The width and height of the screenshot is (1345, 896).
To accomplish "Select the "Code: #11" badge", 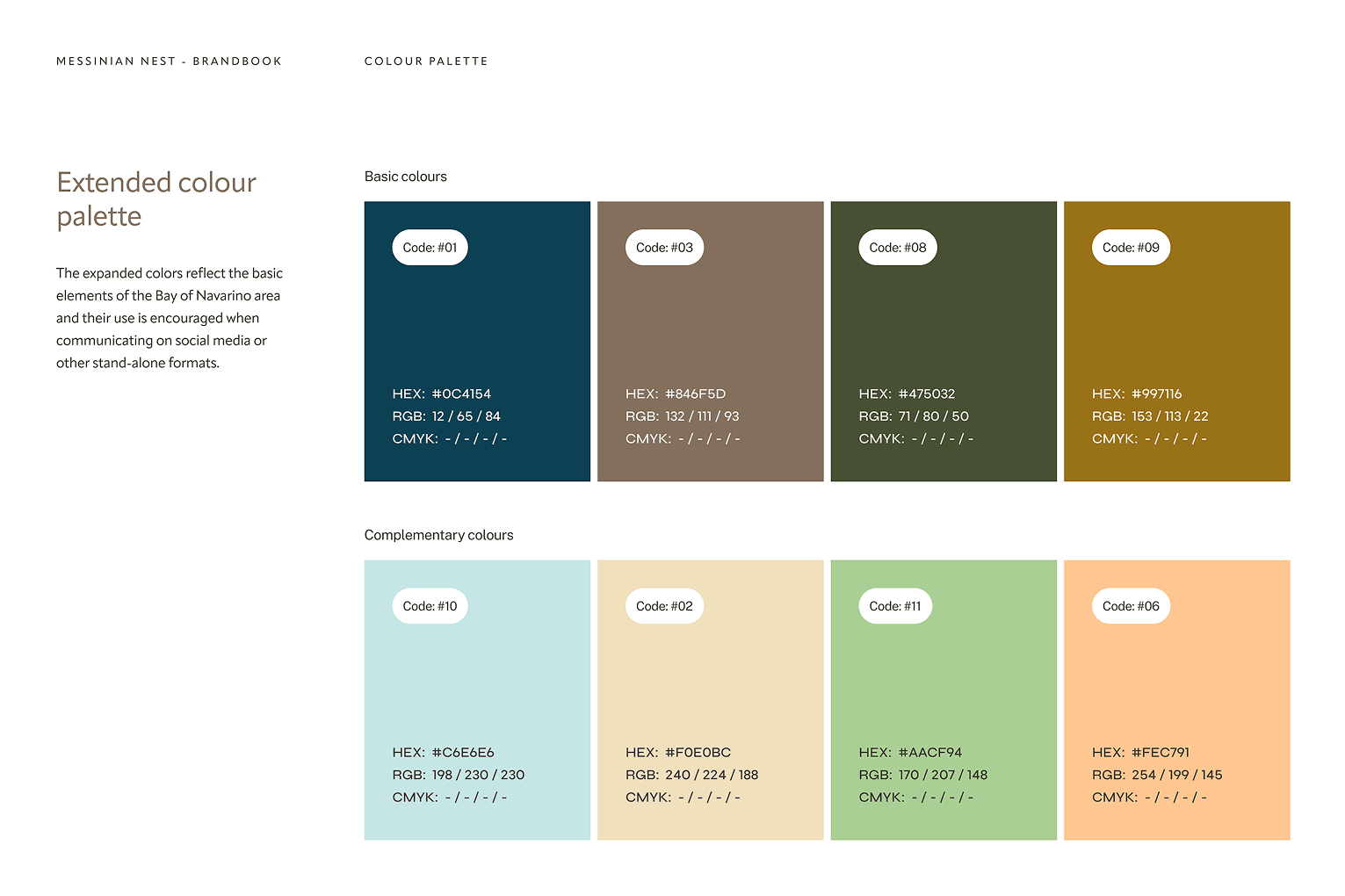I will click(x=894, y=606).
